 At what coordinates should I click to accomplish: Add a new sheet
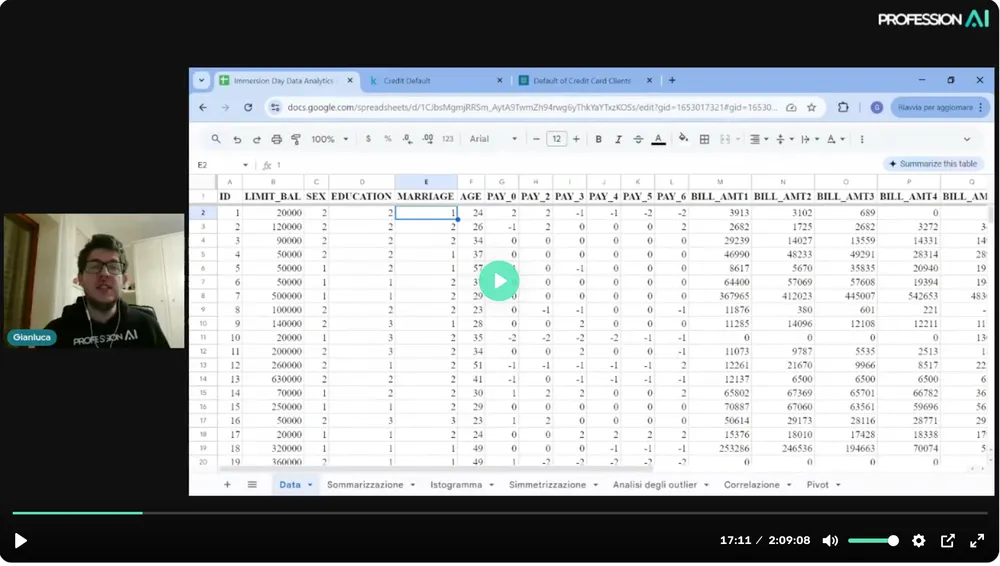227,485
